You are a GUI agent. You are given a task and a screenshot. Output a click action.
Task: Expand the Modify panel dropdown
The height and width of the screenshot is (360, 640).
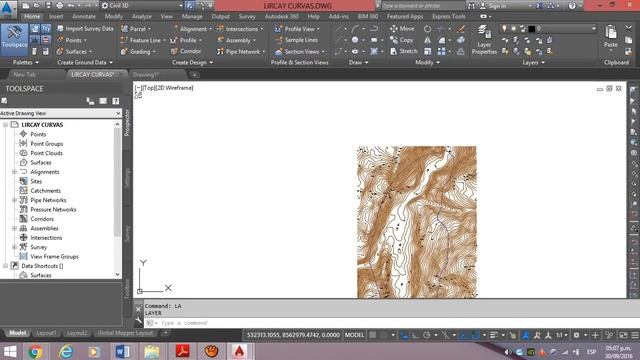pyautogui.click(x=427, y=62)
